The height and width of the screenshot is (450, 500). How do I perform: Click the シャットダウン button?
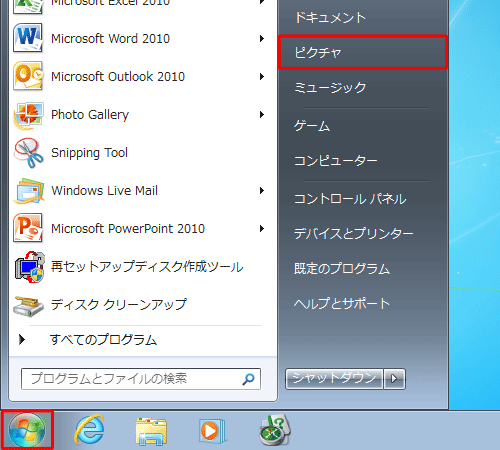click(x=334, y=379)
